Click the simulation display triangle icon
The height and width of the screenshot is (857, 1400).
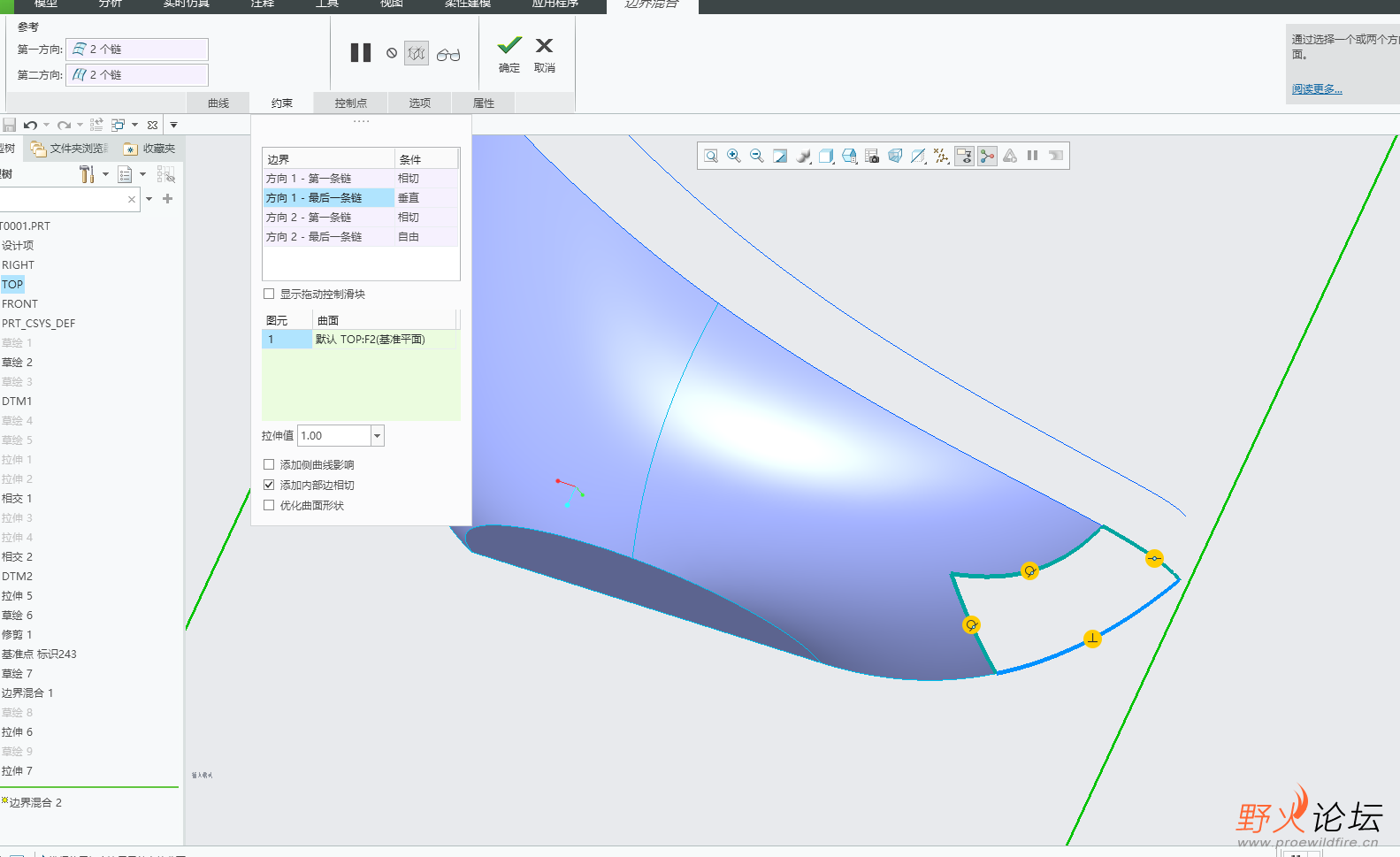pos(1010,156)
